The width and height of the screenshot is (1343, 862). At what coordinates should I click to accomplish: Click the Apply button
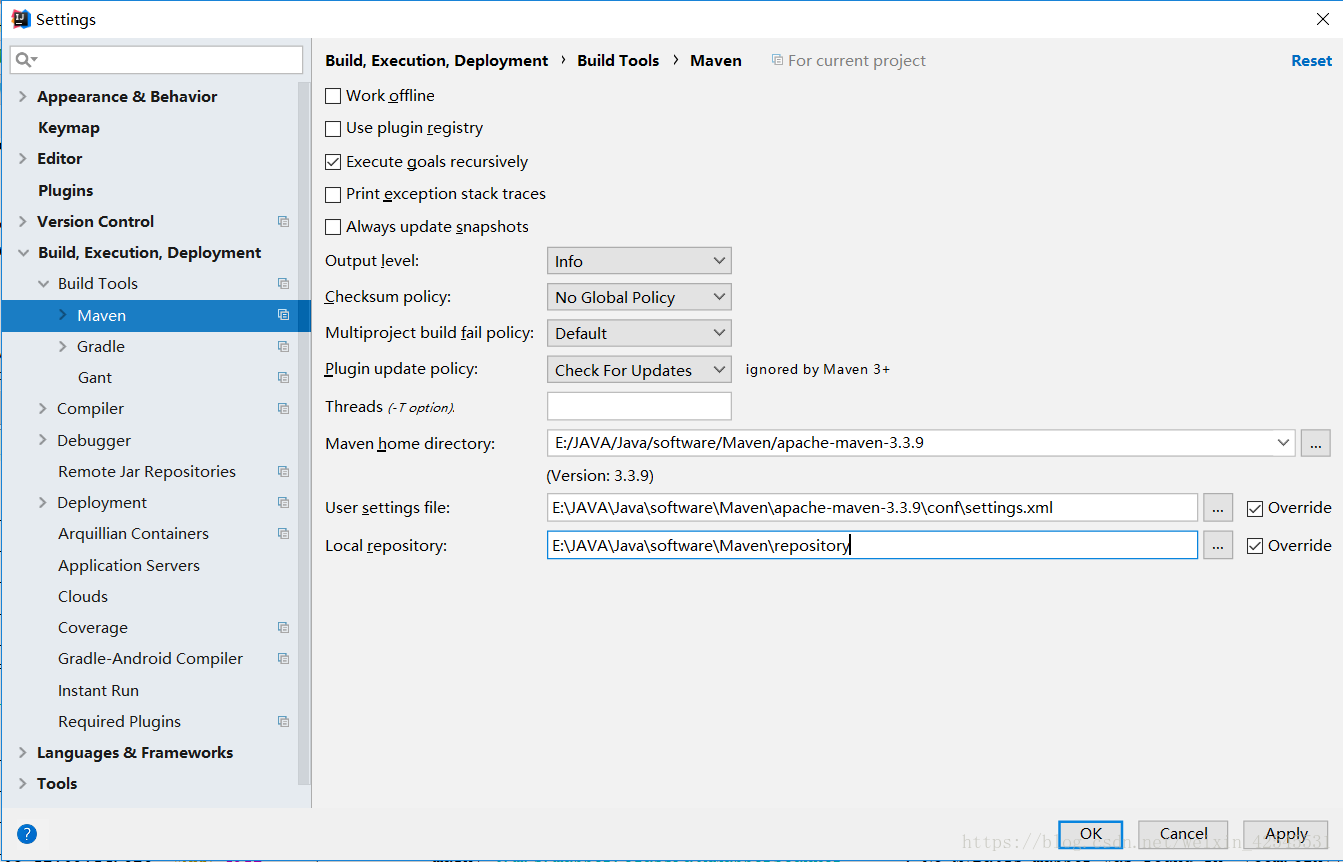(x=1286, y=834)
